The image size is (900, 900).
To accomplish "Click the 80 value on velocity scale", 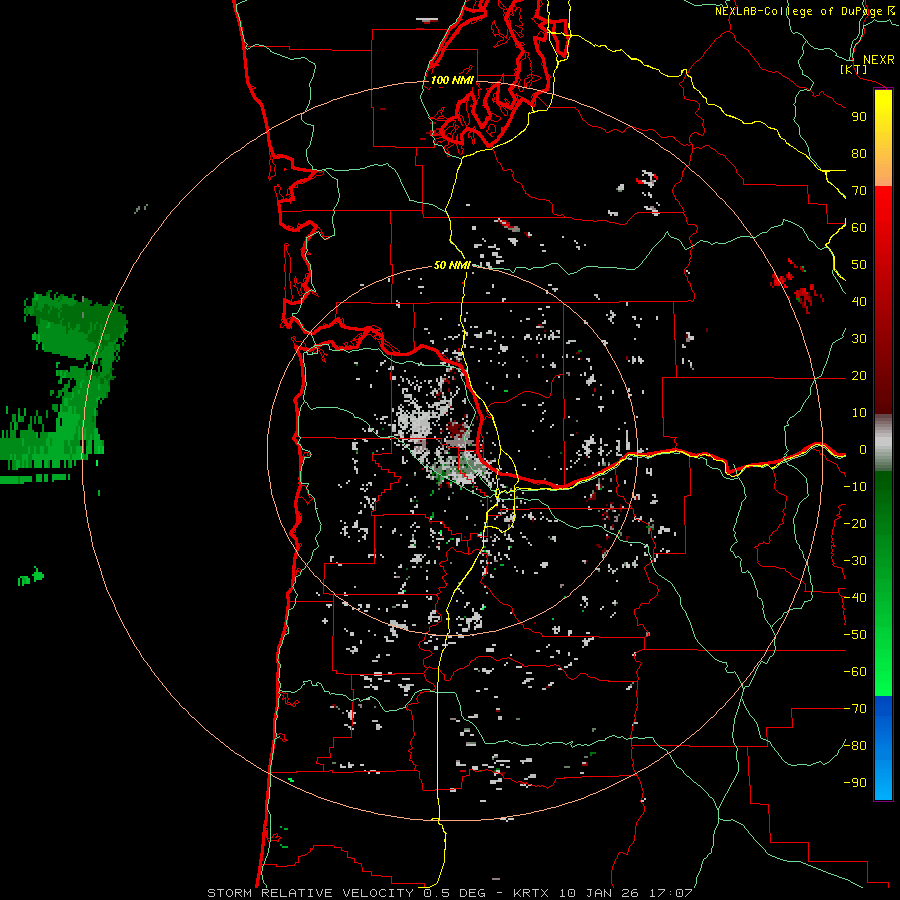I will [x=859, y=154].
